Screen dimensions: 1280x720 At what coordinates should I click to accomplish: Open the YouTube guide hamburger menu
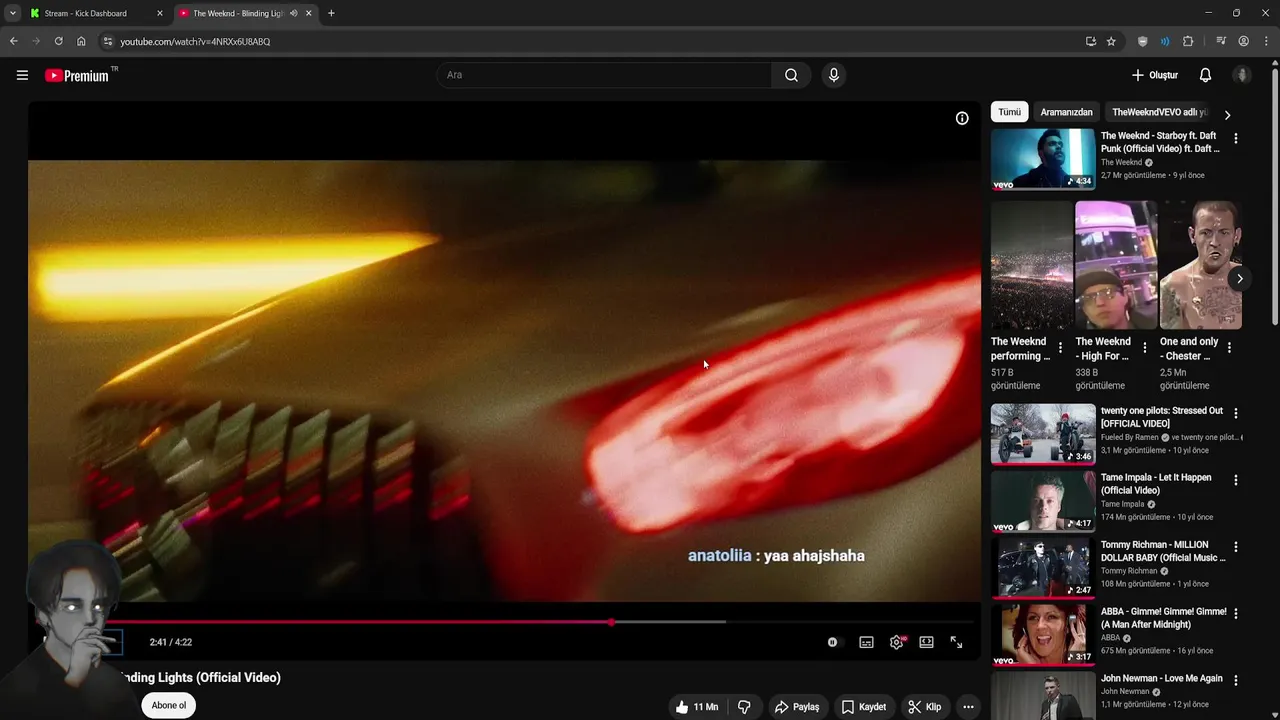click(x=22, y=75)
